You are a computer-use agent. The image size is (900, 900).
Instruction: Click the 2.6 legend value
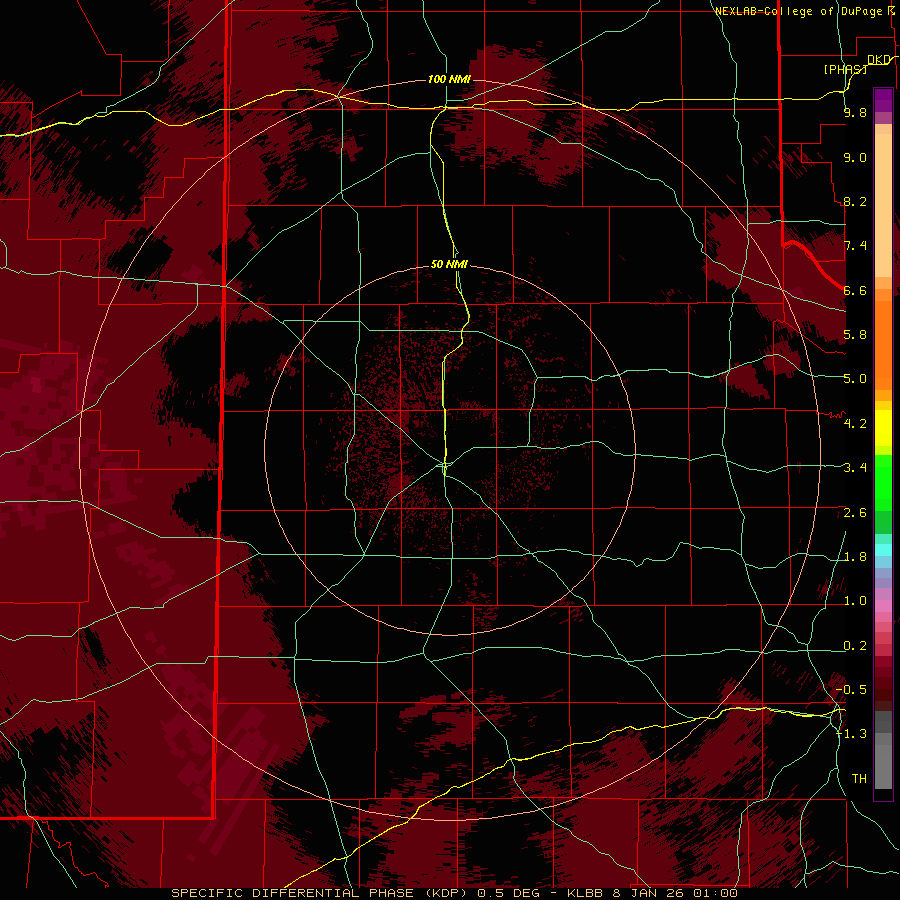click(855, 513)
